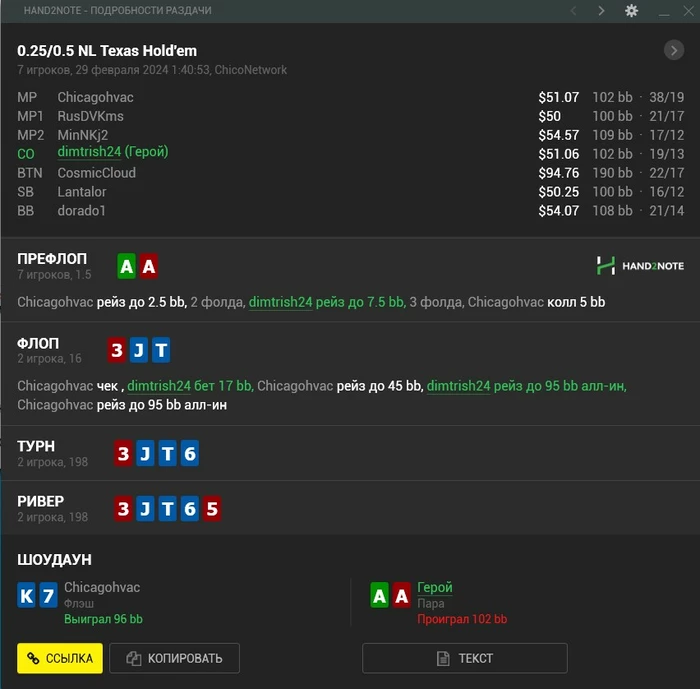Go to next hand with right arrow
The width and height of the screenshot is (700, 689).
601,11
